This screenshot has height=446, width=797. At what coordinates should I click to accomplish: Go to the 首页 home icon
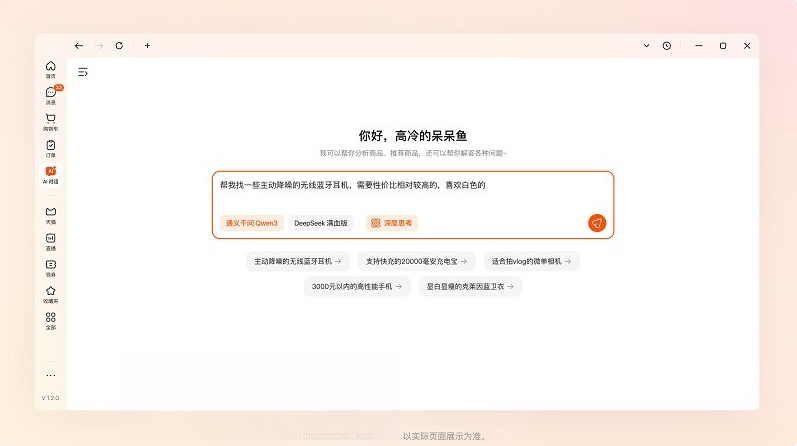click(50, 69)
